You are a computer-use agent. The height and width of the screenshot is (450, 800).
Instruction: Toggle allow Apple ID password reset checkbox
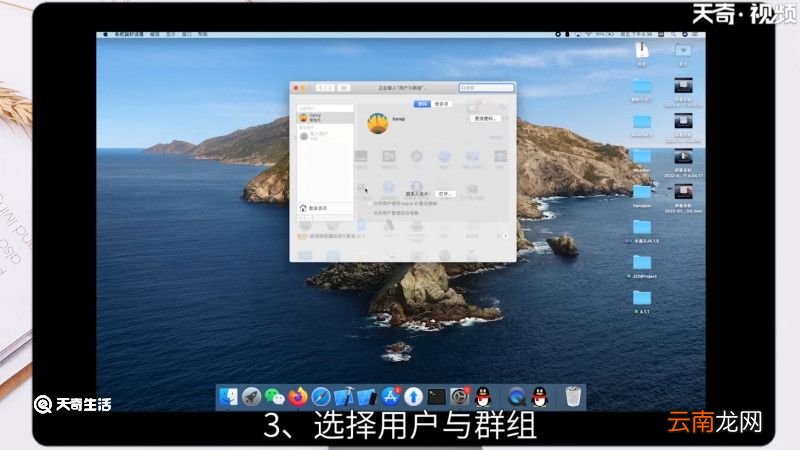(x=370, y=203)
